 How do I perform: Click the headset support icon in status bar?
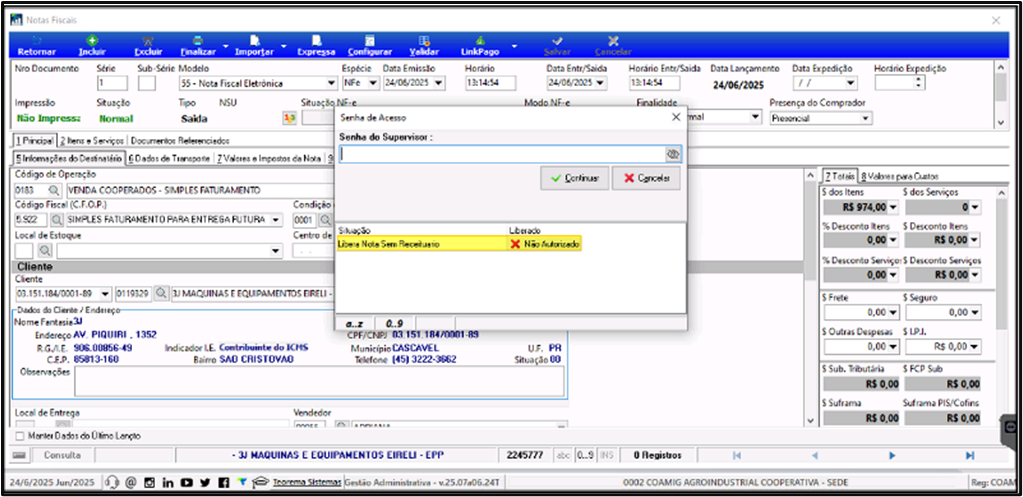point(112,483)
